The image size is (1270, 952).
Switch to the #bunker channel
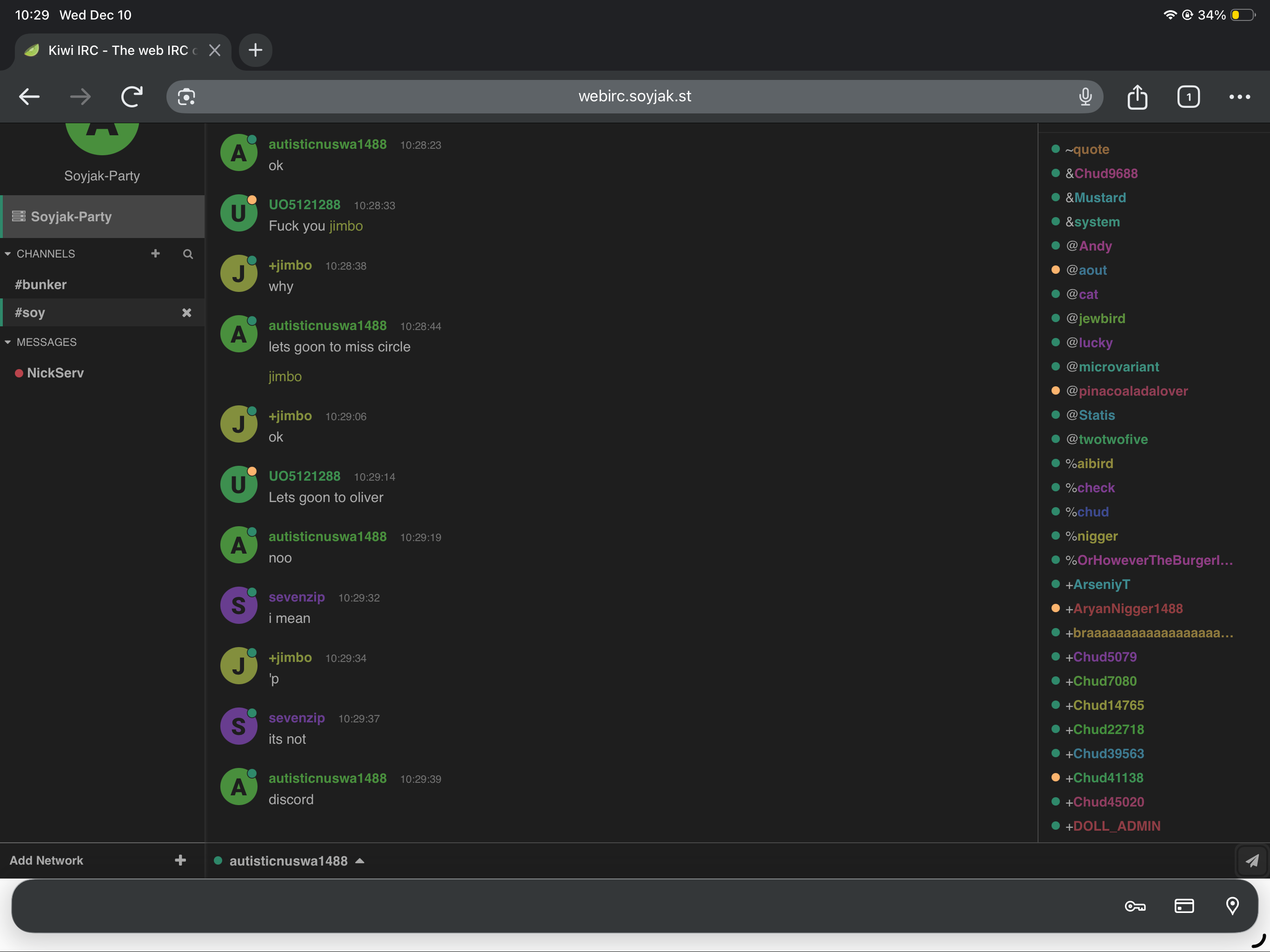click(x=41, y=285)
